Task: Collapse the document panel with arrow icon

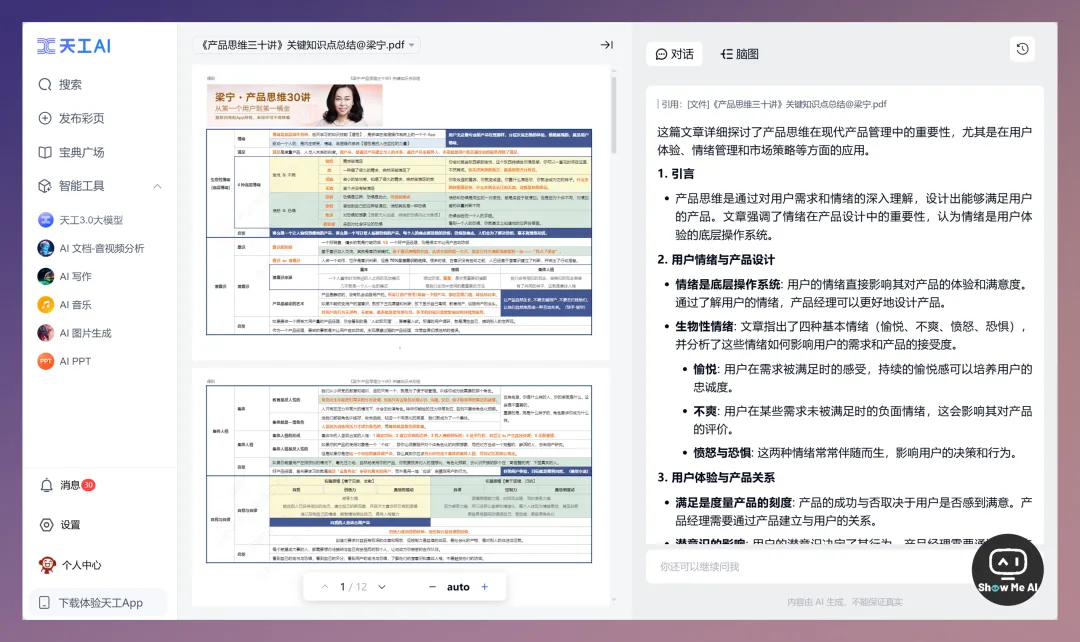Action: click(x=606, y=45)
